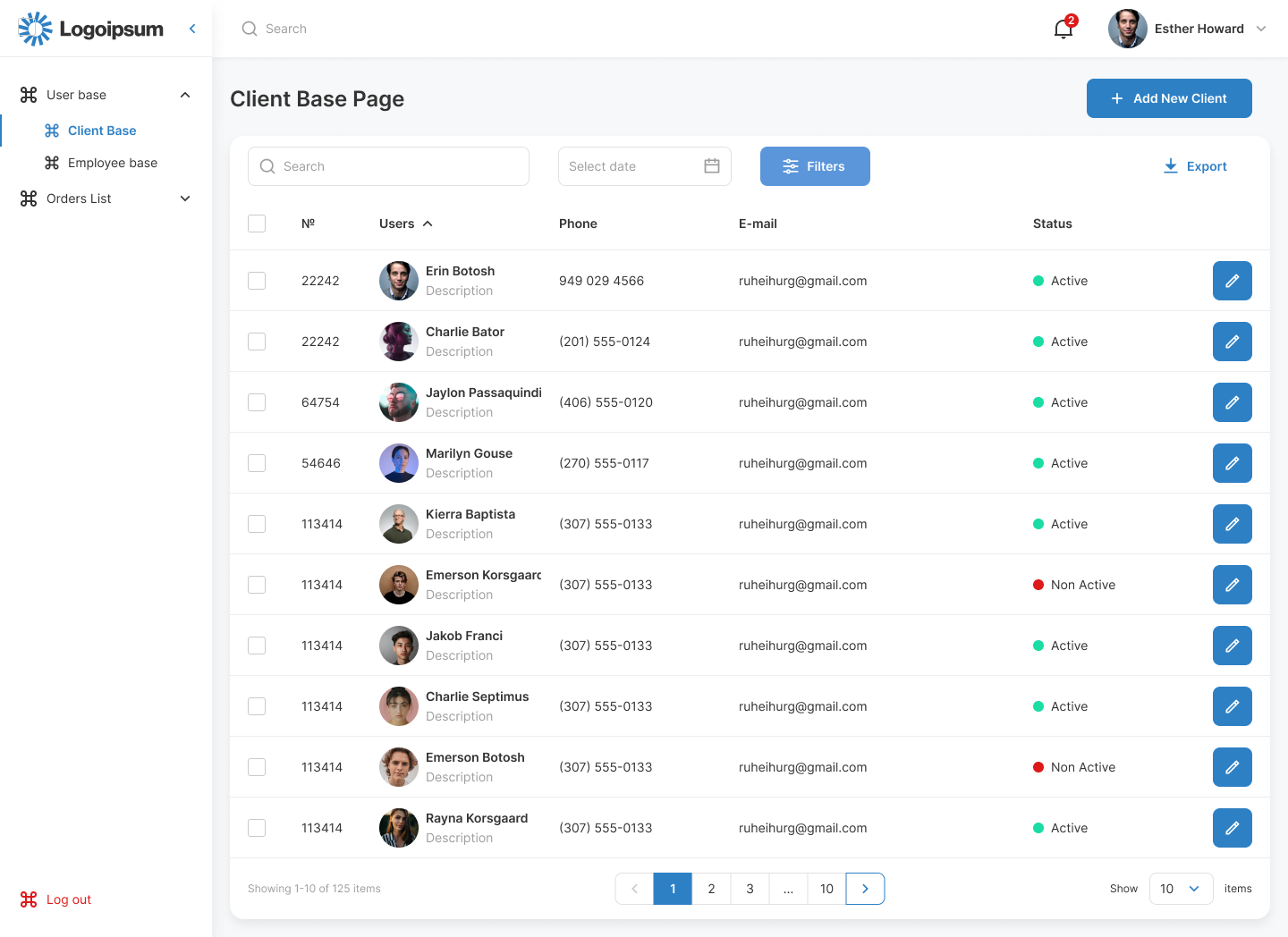The width and height of the screenshot is (1288, 937).
Task: Click the edit pencil for Rayna Korsgaard
Action: (1232, 828)
